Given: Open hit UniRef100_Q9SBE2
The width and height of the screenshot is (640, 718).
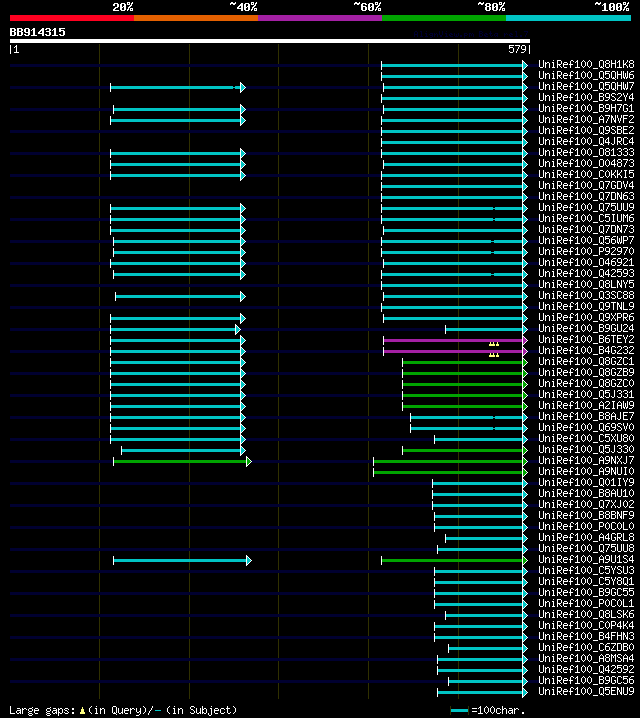Looking at the screenshot, I should pos(586,130).
